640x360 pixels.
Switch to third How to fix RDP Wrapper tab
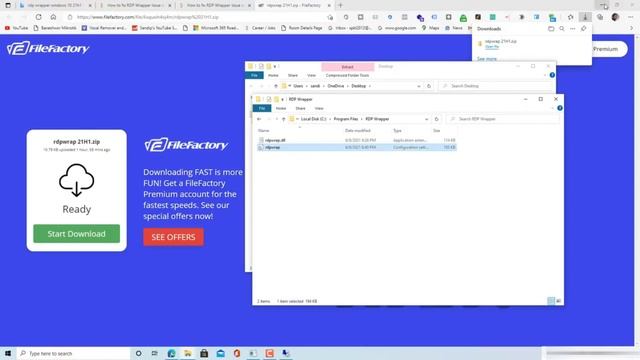pyautogui.click(x=215, y=5)
